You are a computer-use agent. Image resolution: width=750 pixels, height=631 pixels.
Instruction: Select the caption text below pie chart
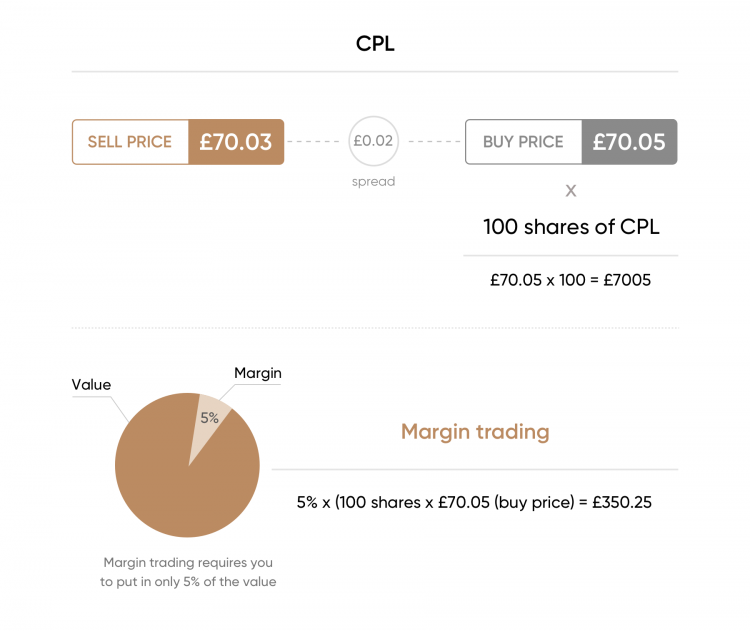click(x=187, y=572)
